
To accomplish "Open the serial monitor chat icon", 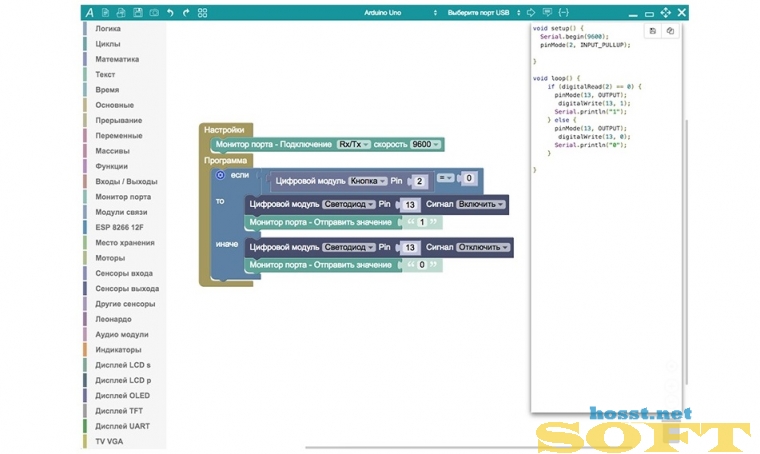I will 547,13.
